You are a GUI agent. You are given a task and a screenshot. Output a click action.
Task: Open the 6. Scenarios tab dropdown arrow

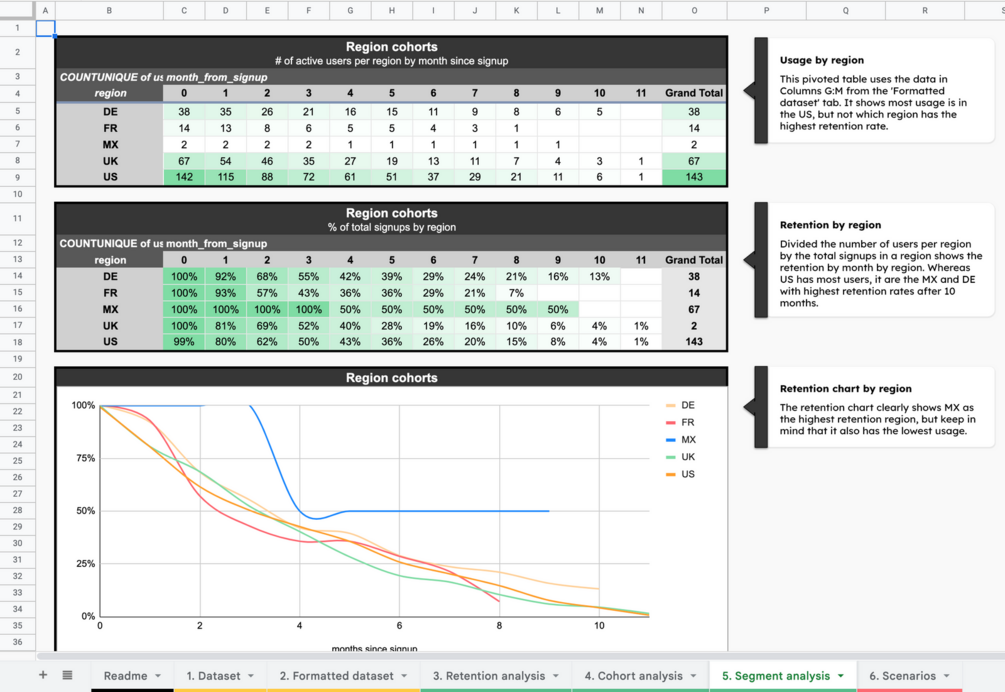point(947,676)
